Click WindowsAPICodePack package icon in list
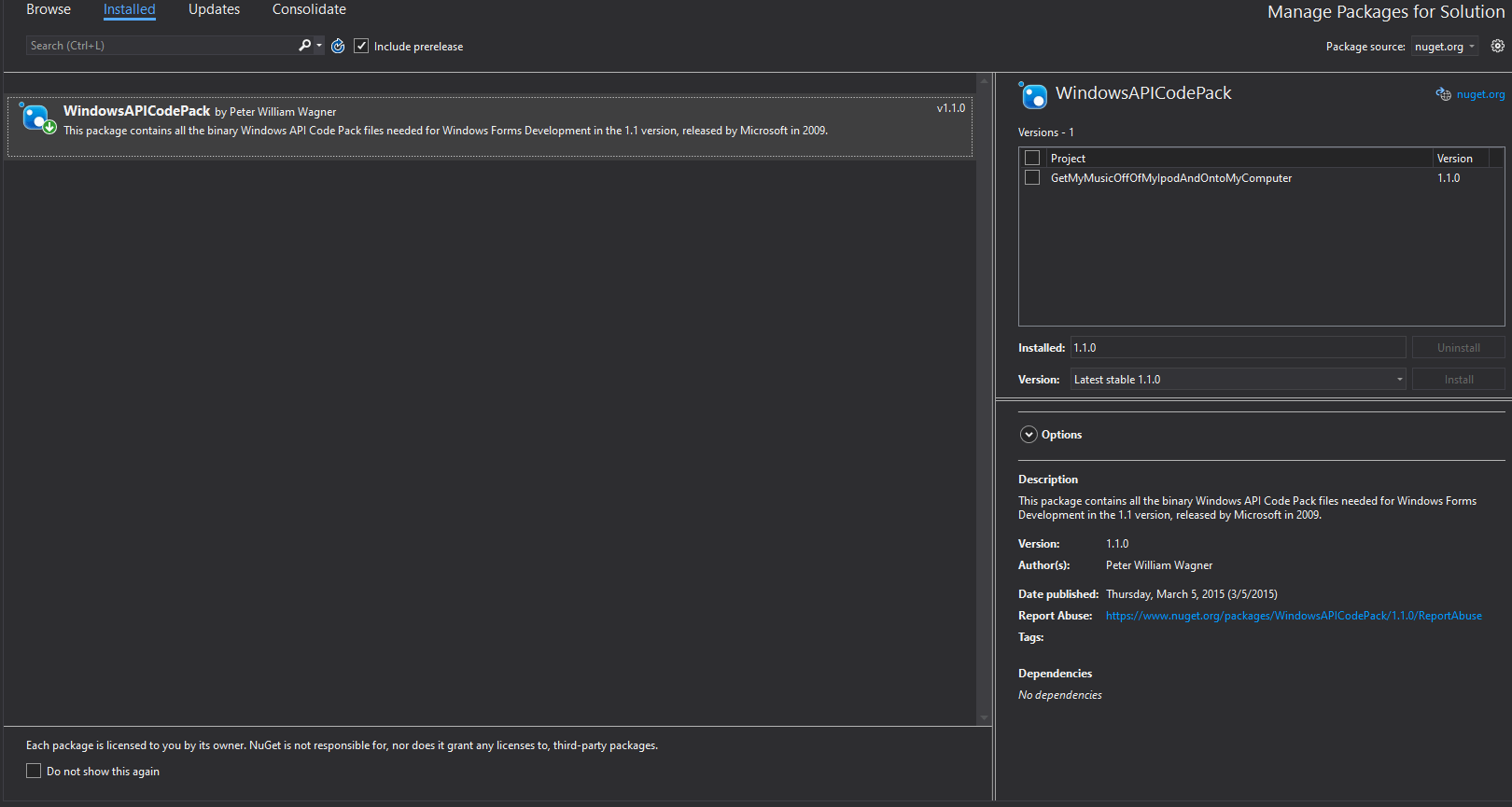Viewport: 1512px width, 807px height. (x=37, y=118)
